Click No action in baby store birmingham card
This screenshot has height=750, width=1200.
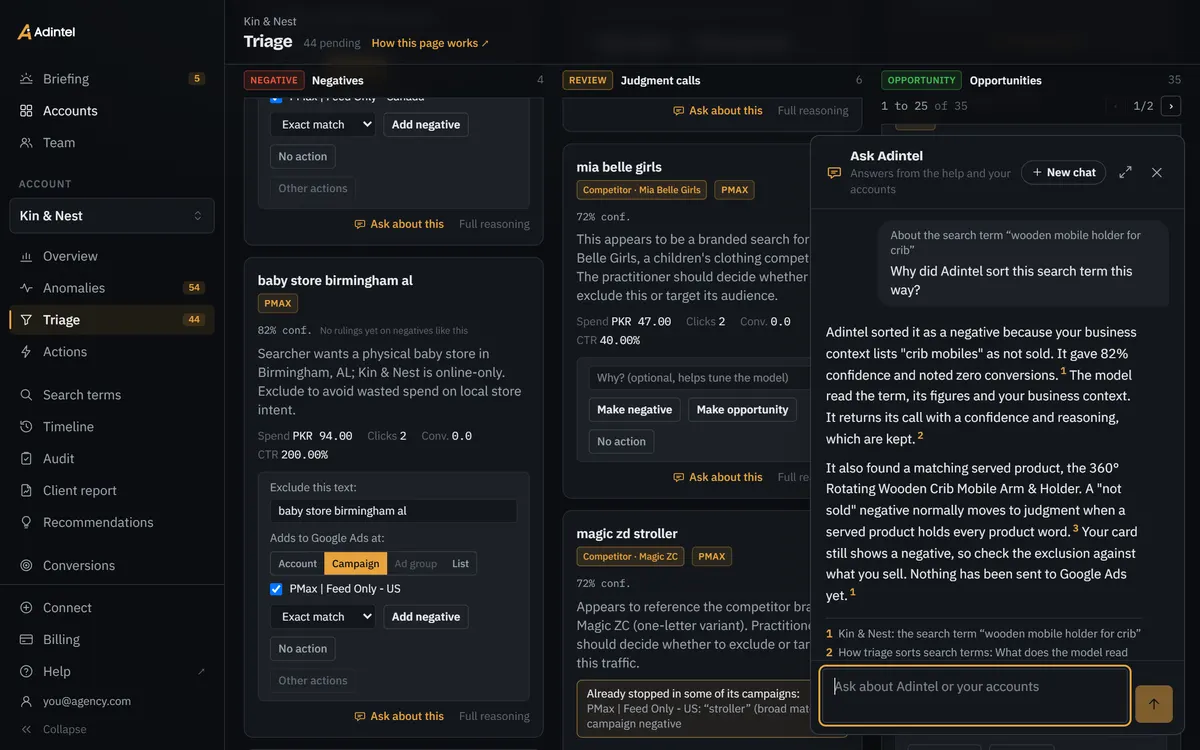303,649
